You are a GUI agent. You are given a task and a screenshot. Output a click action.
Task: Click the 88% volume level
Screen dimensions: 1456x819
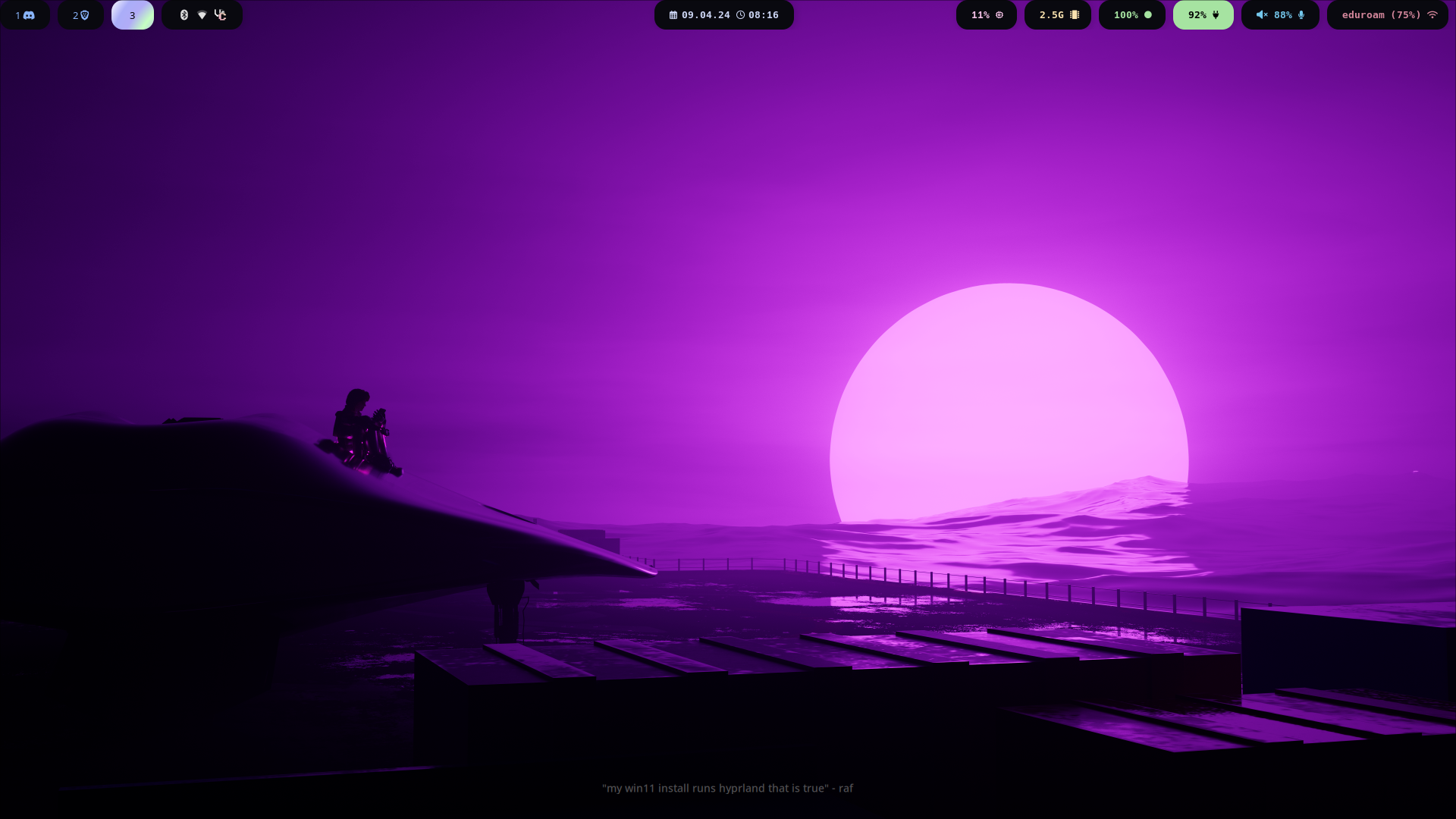(x=1282, y=15)
